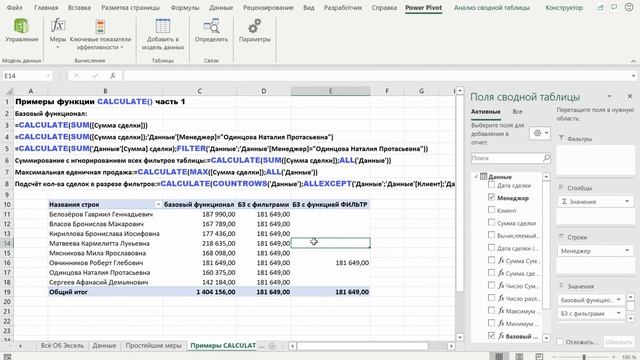Click the Share icon in title bar

[x=601, y=7]
